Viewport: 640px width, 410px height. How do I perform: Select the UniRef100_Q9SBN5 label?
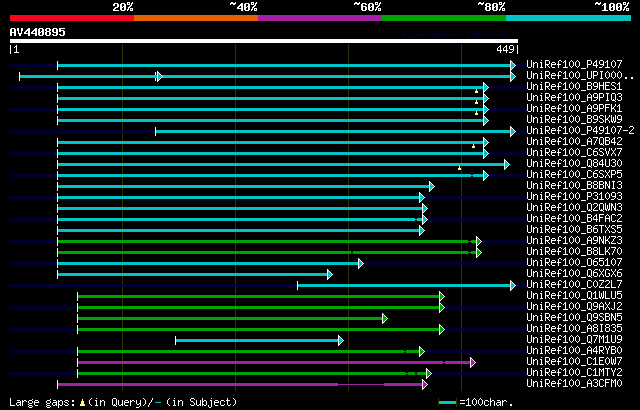pos(574,318)
